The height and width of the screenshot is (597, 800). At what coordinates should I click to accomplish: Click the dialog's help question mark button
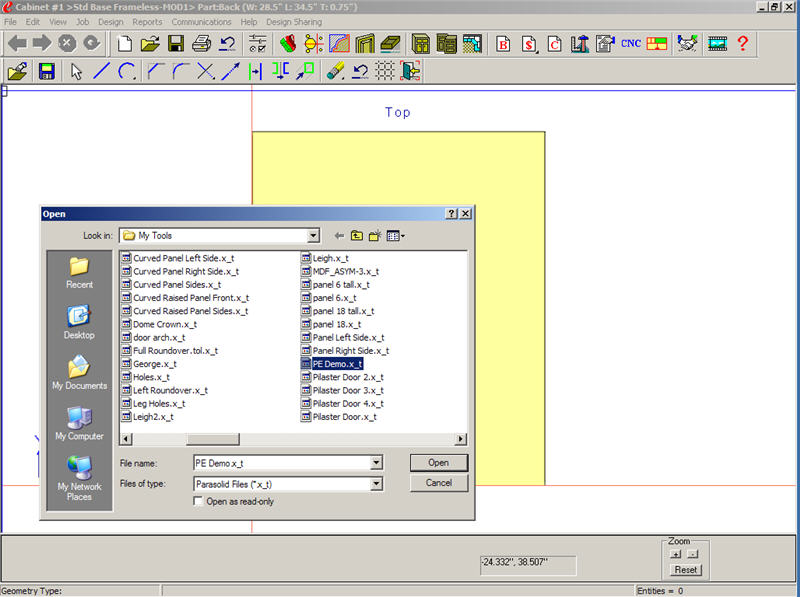click(451, 214)
